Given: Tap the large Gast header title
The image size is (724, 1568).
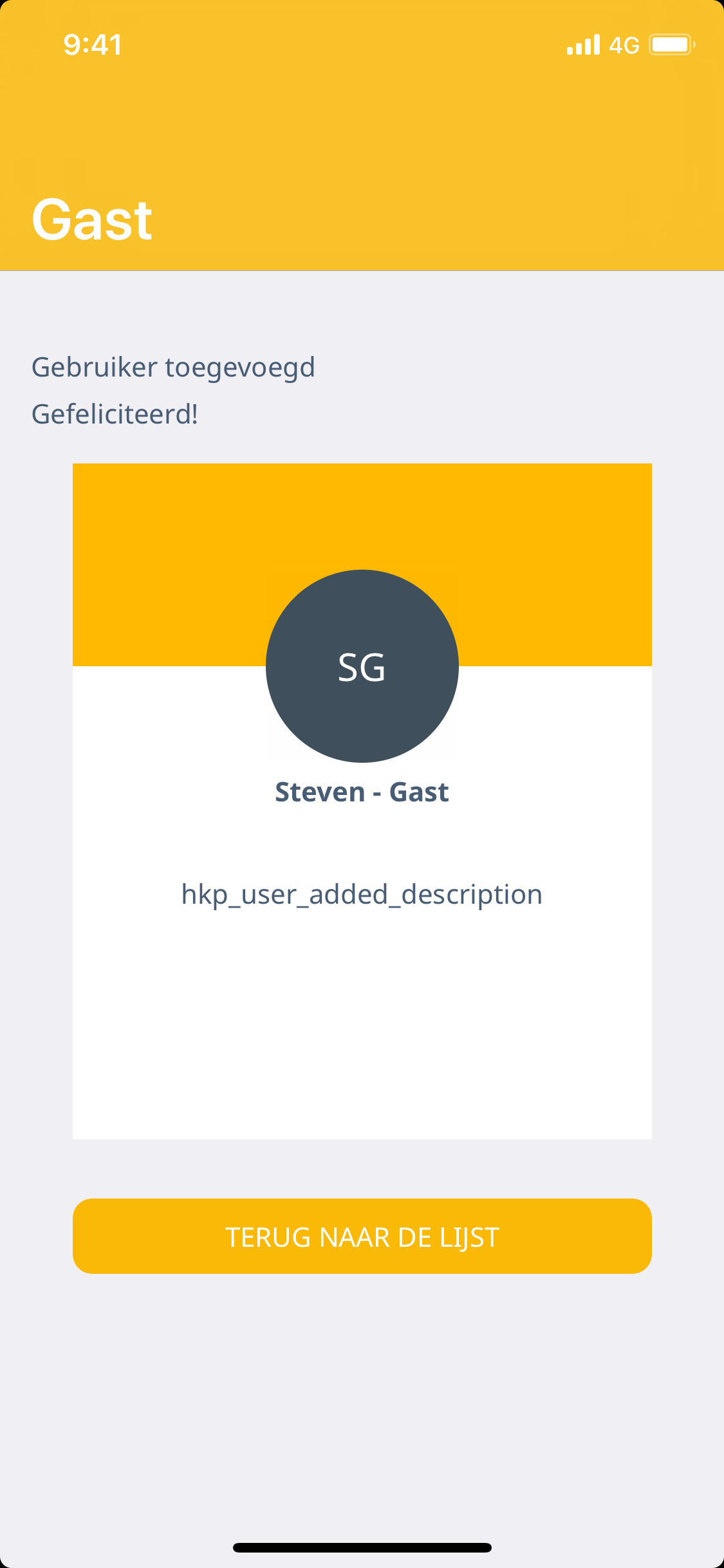Looking at the screenshot, I should (92, 220).
